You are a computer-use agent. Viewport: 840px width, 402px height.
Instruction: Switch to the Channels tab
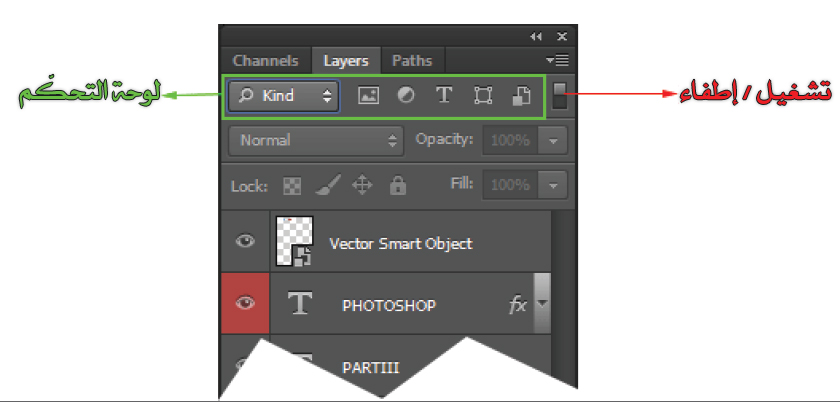coord(266,61)
